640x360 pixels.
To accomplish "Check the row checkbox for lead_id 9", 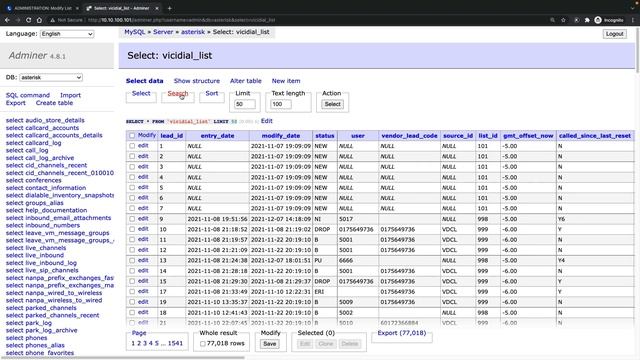I will pos(132,219).
